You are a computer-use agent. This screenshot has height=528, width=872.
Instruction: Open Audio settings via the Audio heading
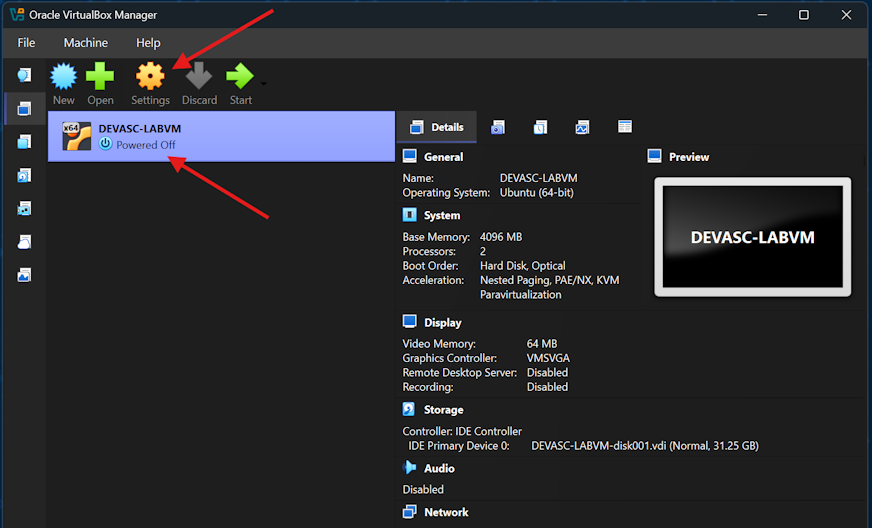(439, 468)
